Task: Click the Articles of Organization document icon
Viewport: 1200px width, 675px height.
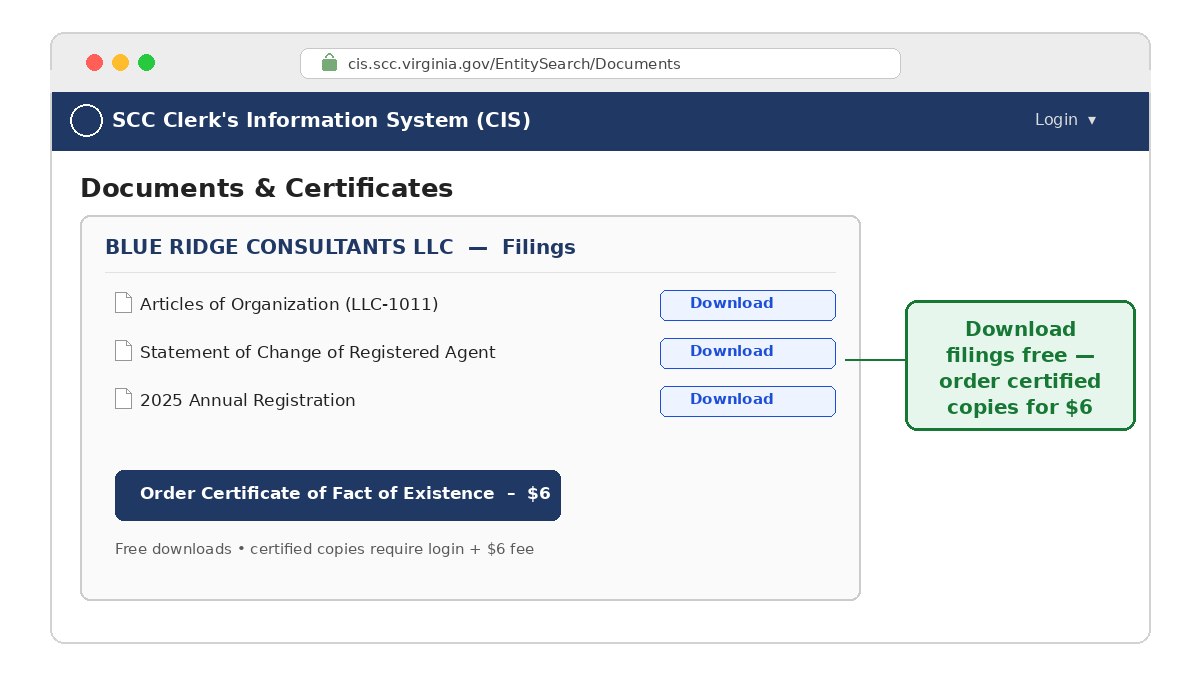Action: click(x=123, y=303)
